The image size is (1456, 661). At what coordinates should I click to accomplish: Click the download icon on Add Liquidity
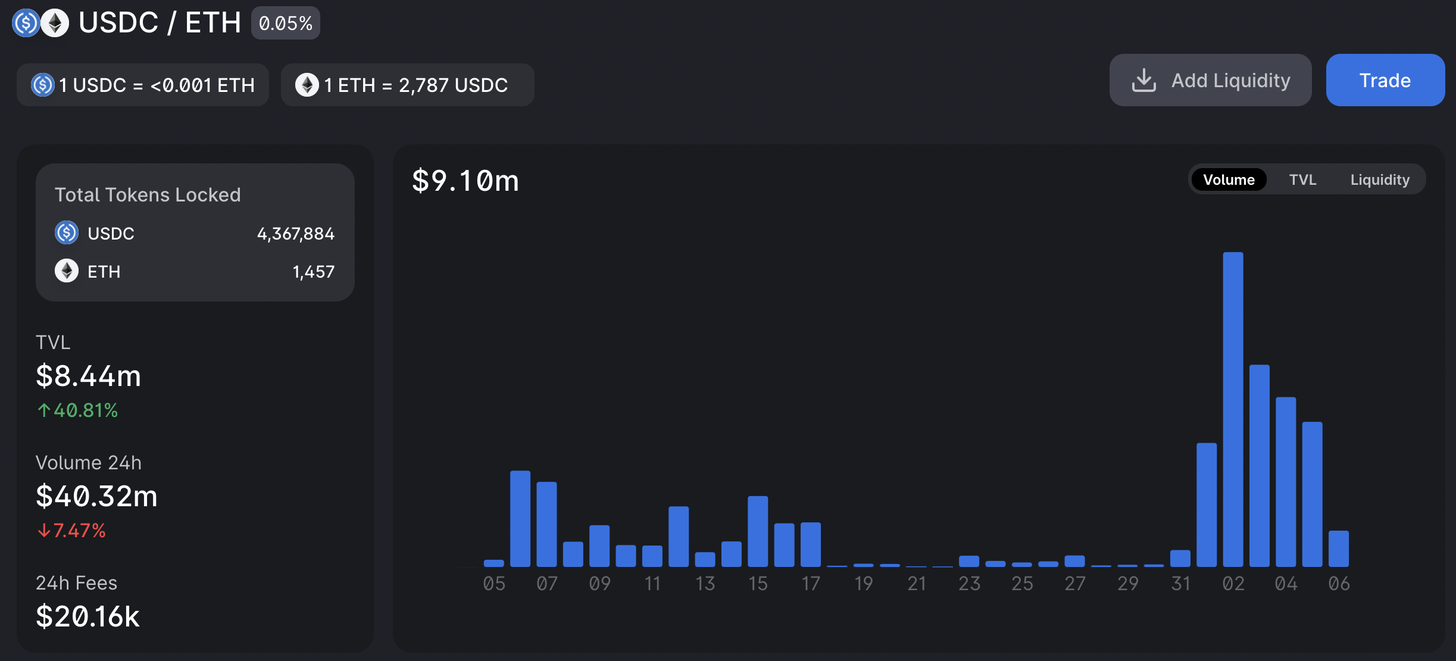click(1143, 80)
